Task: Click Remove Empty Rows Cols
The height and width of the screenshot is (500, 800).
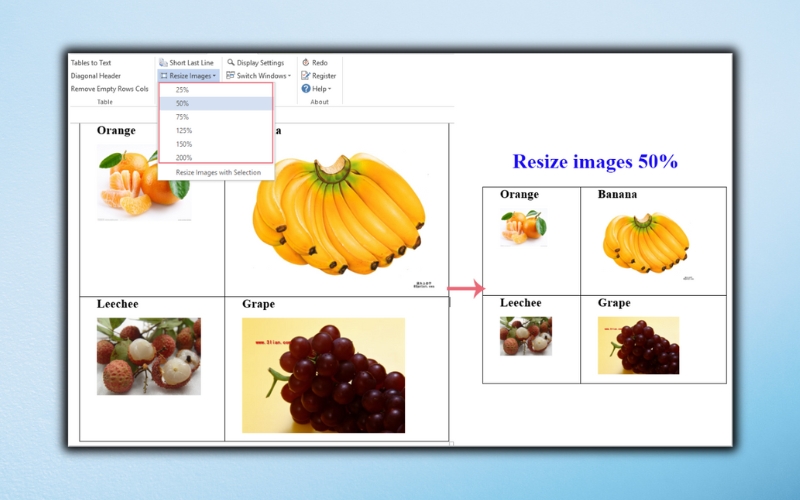Action: coord(110,89)
